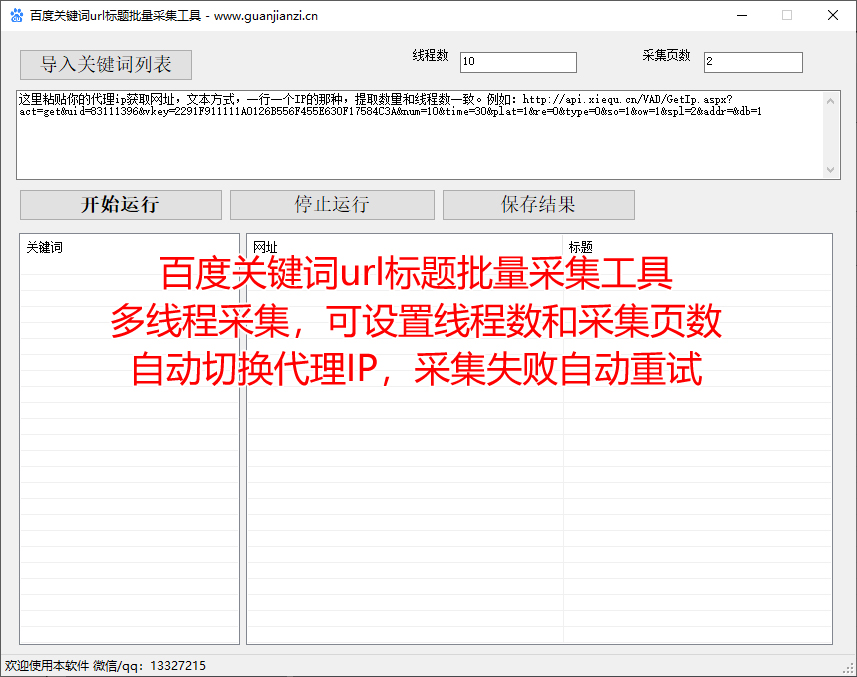Viewport: 857px width, 677px height.
Task: Click the 导入关键词列表 button
Action: 105,65
